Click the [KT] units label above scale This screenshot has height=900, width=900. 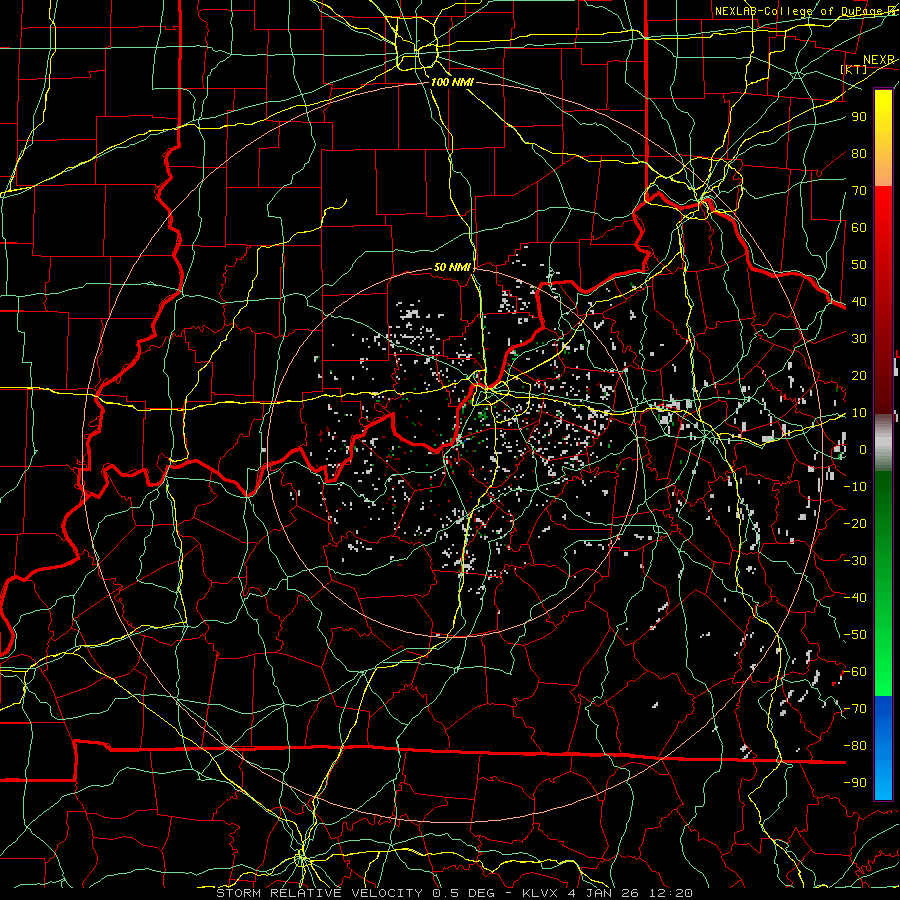point(854,69)
